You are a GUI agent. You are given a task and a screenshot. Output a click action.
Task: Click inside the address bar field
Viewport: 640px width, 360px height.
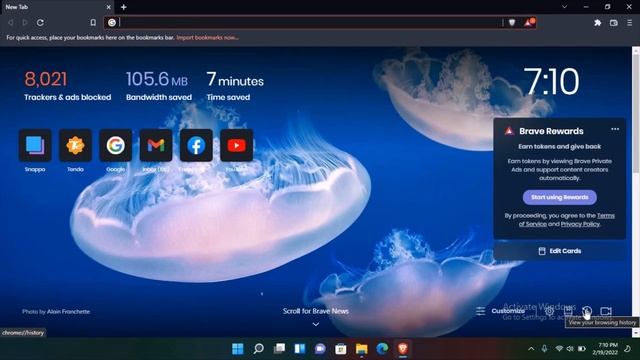(310, 22)
